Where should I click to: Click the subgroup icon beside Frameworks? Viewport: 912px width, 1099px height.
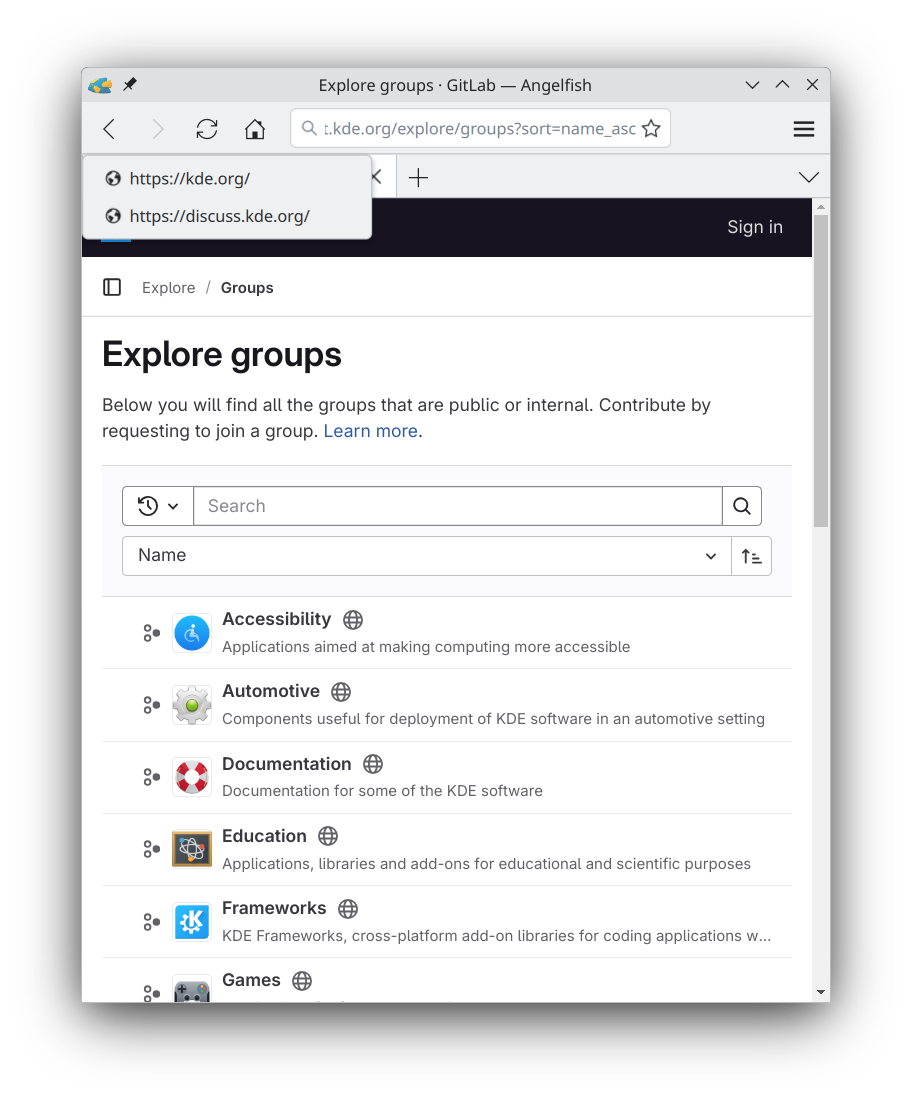coord(151,922)
